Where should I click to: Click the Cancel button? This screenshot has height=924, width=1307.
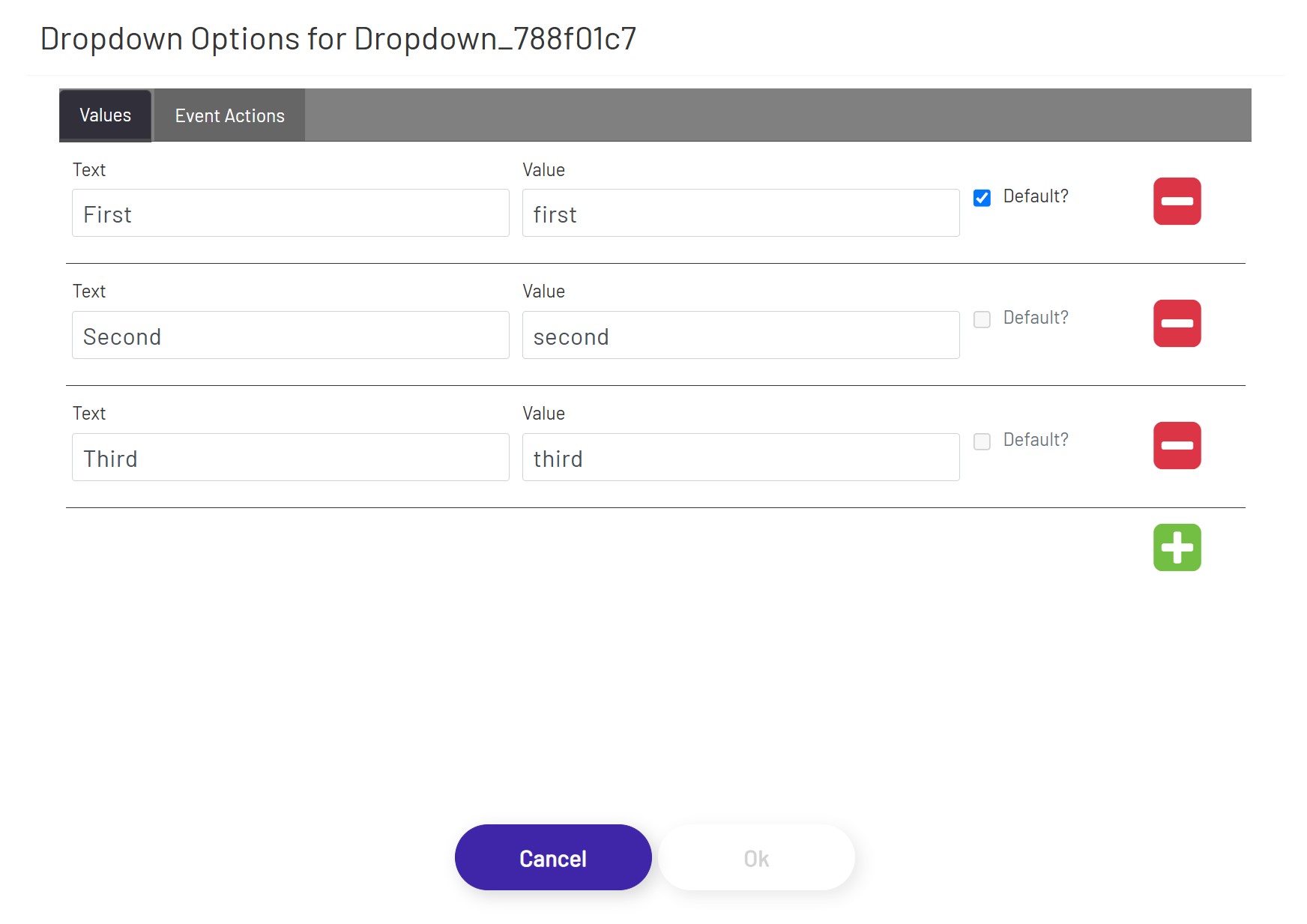pyautogui.click(x=552, y=857)
